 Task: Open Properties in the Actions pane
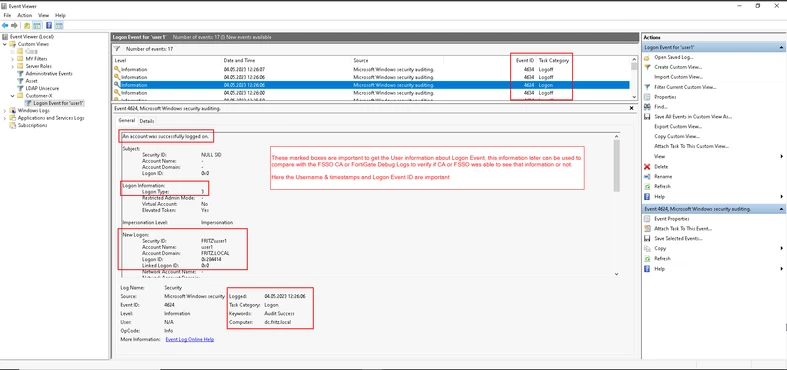pos(666,97)
